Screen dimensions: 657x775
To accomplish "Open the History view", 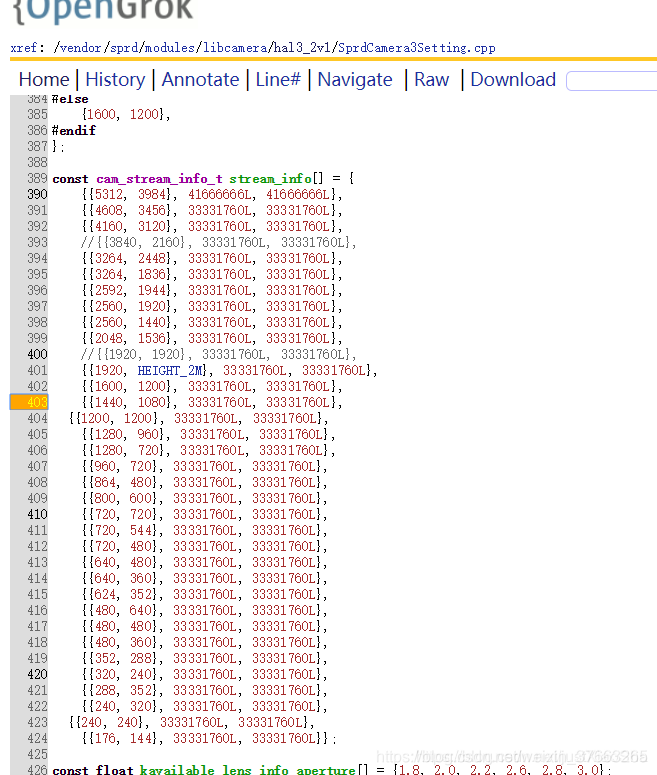I will 115,80.
